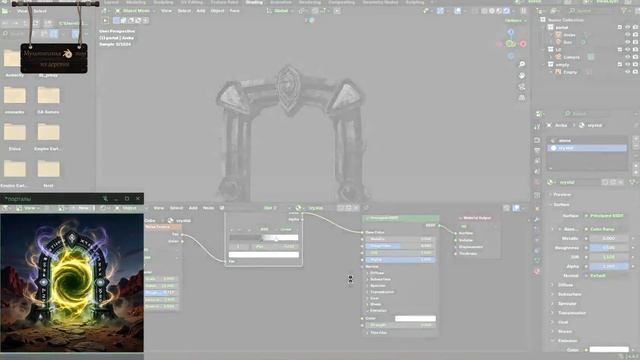Adjust Roughness slider in Properties panel
Viewport: 640px width, 360px height.
(x=609, y=248)
